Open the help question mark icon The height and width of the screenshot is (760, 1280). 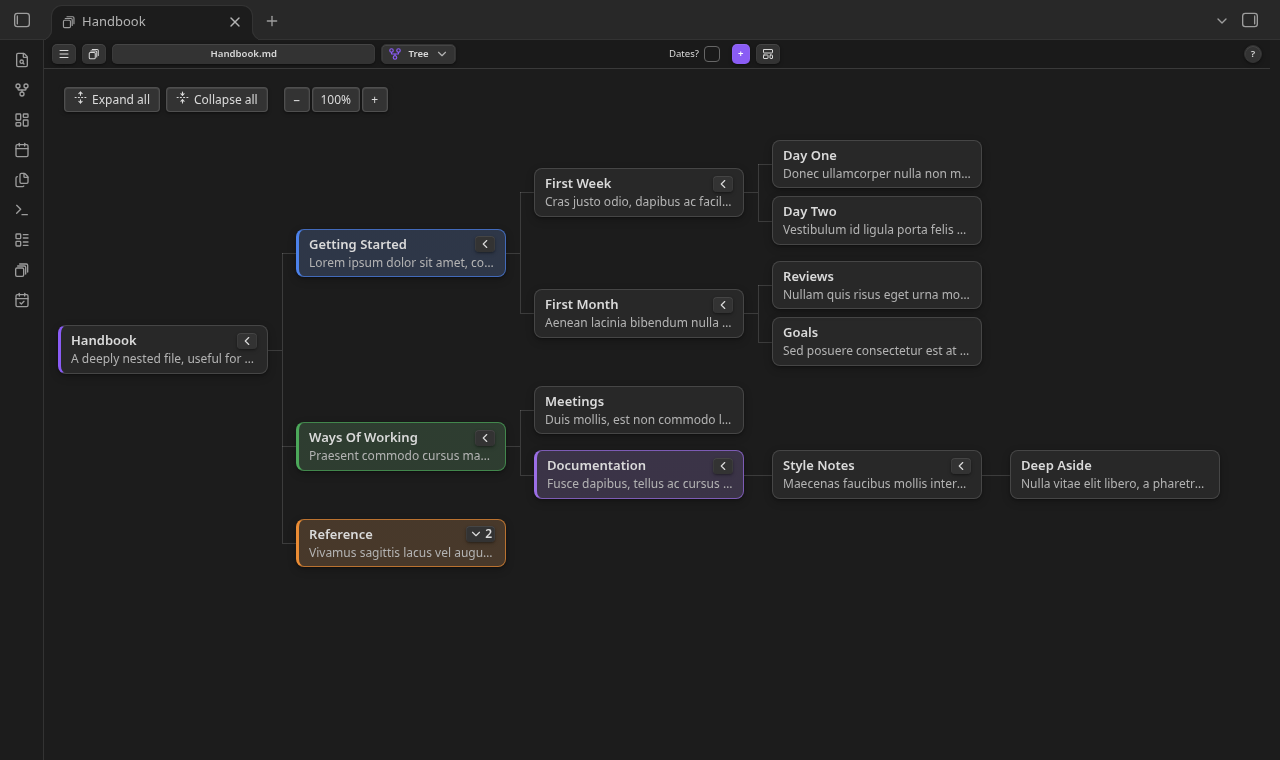click(x=1253, y=54)
